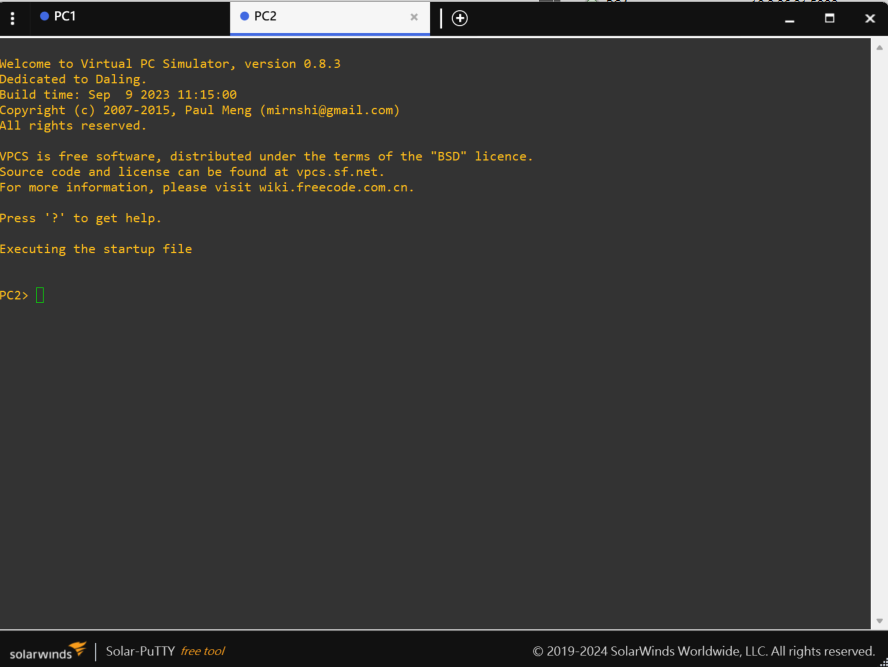Maximize the Solar-PuTTY window
This screenshot has height=667, width=888.
point(830,19)
